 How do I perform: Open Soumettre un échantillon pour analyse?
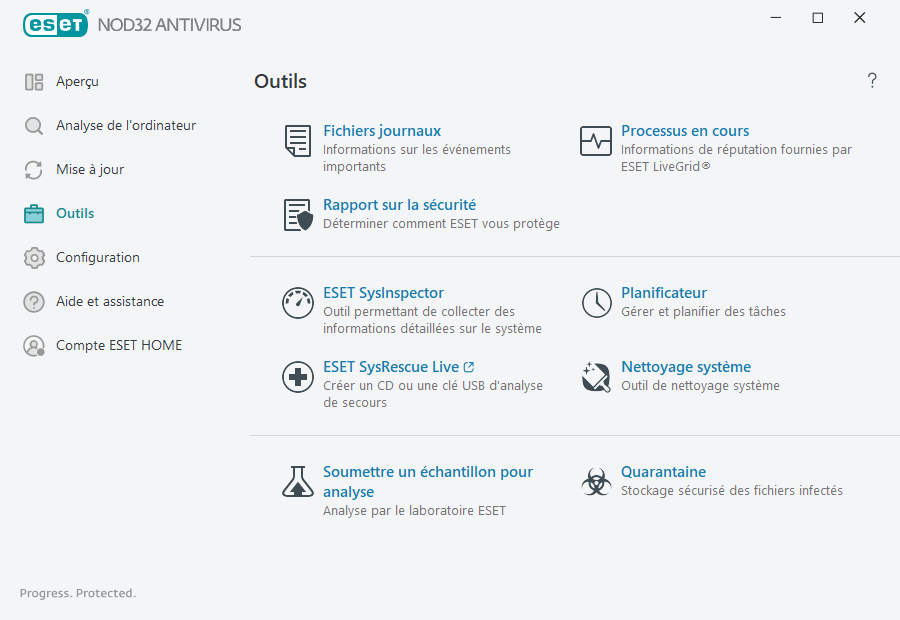tap(427, 481)
